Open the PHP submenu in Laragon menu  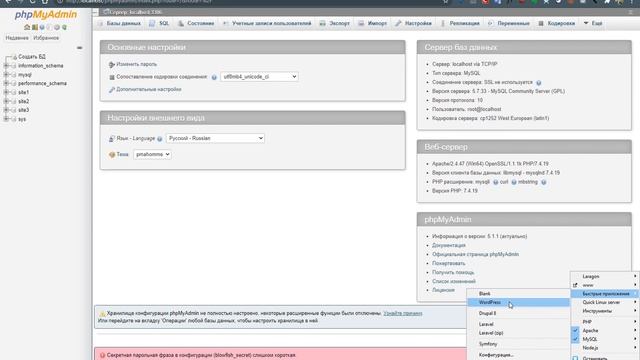point(604,322)
